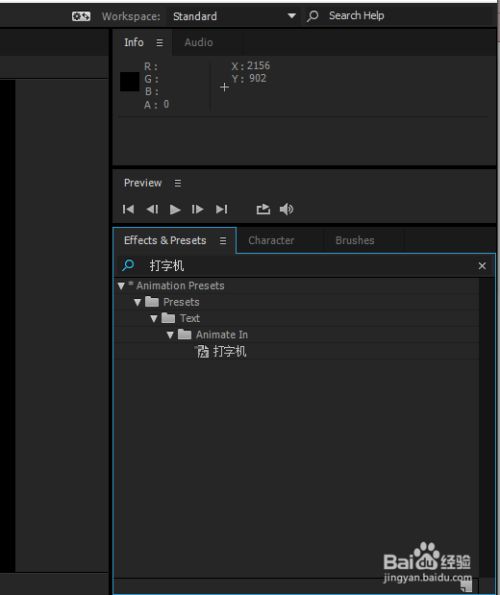
Task: Collapse the Animation Presets group
Action: pyautogui.click(x=121, y=286)
